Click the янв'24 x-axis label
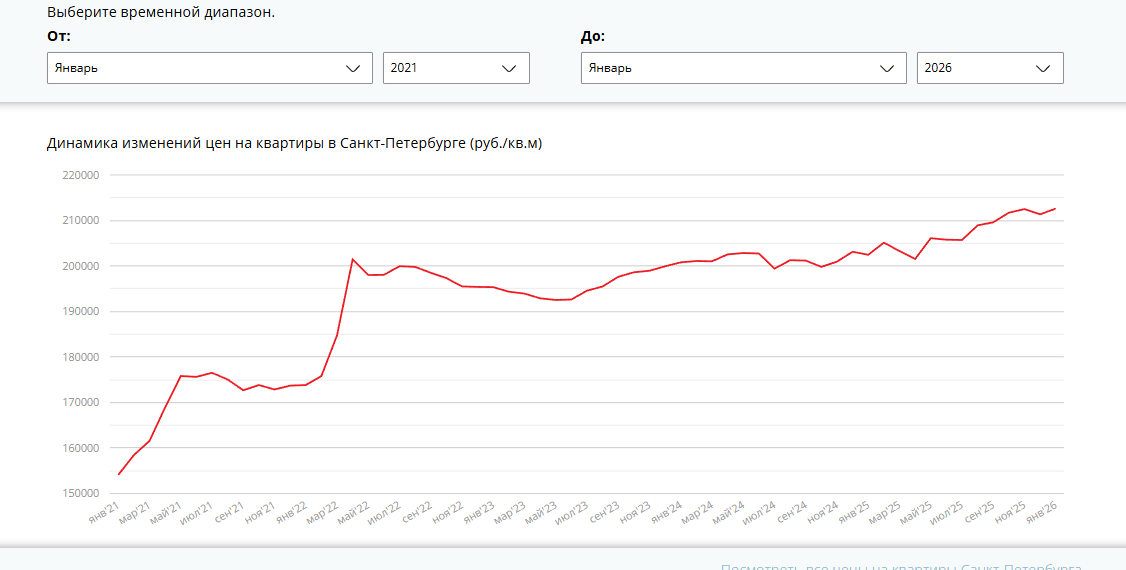The width and height of the screenshot is (1126, 570). [x=666, y=513]
